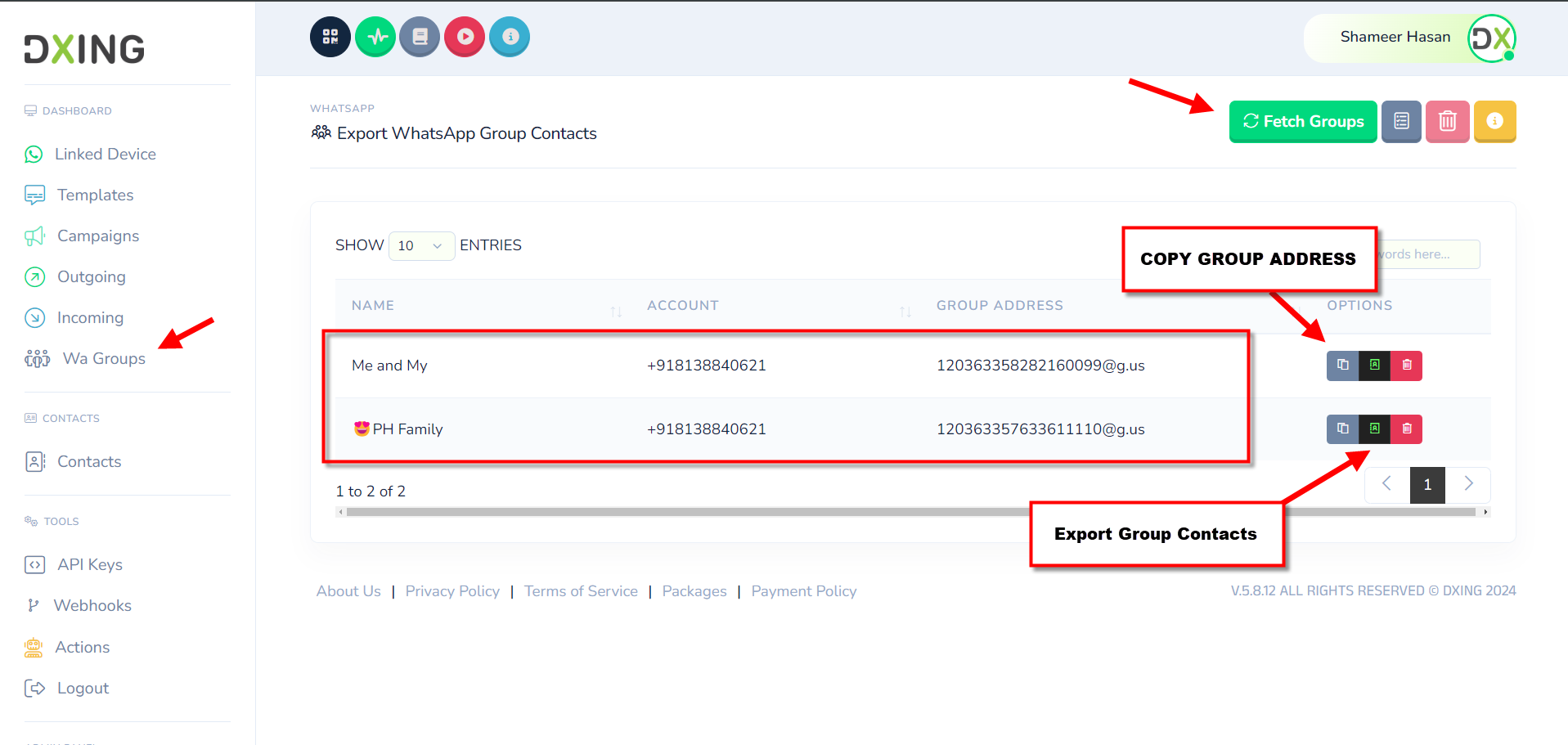The width and height of the screenshot is (1568, 745).
Task: Expand the show entries dropdown
Action: coord(421,245)
